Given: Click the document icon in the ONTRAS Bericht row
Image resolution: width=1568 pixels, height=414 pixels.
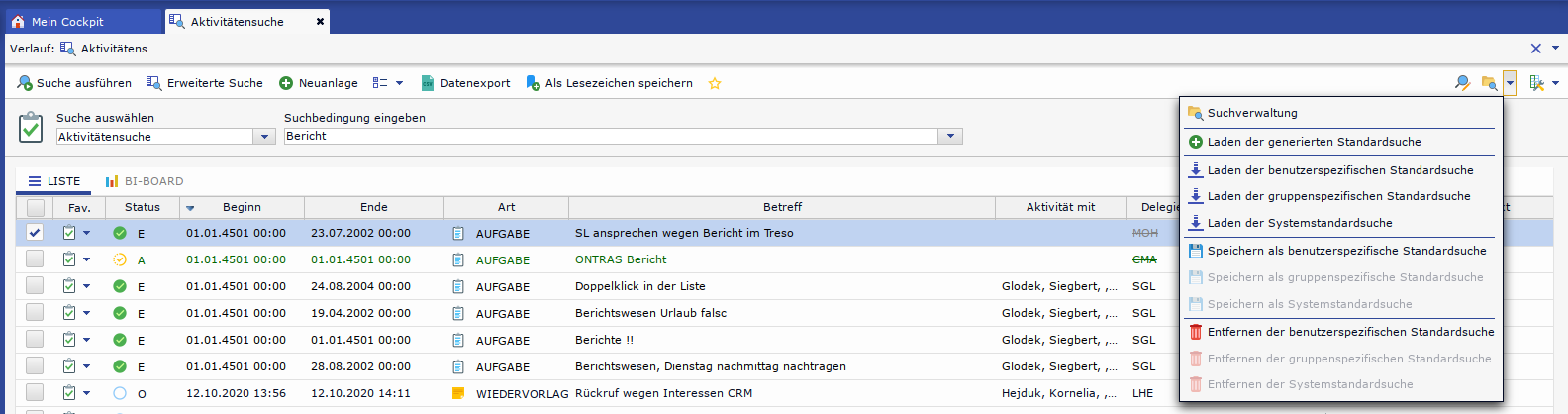Looking at the screenshot, I should [458, 260].
